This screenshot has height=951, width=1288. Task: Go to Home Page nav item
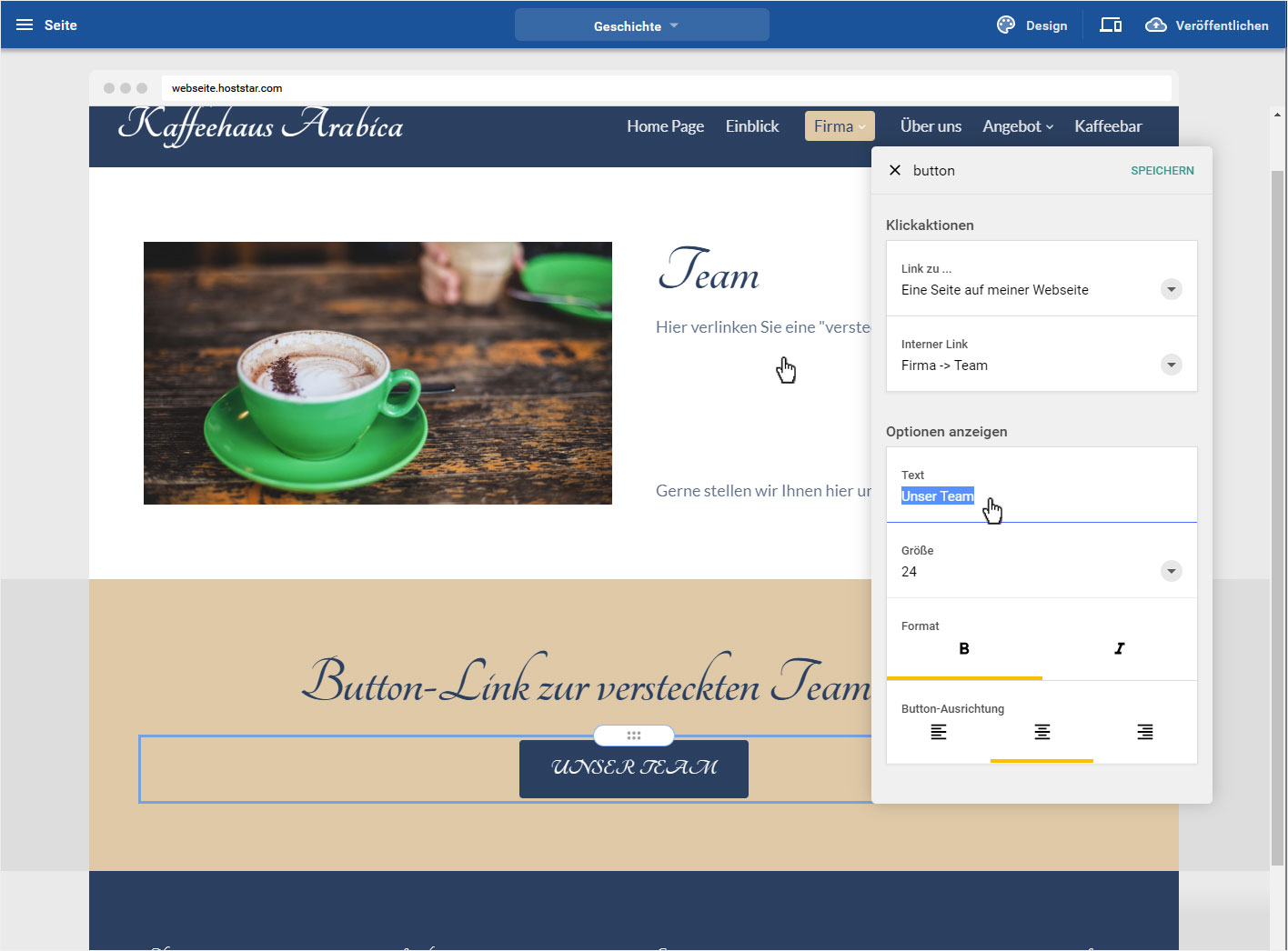(x=665, y=126)
